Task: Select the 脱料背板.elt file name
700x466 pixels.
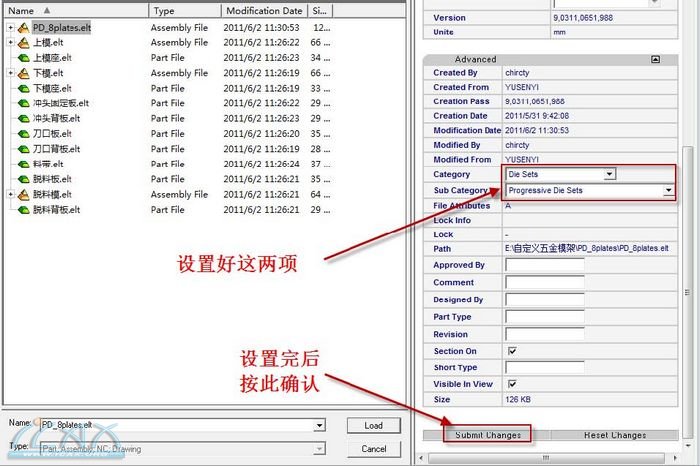Action: [x=56, y=210]
